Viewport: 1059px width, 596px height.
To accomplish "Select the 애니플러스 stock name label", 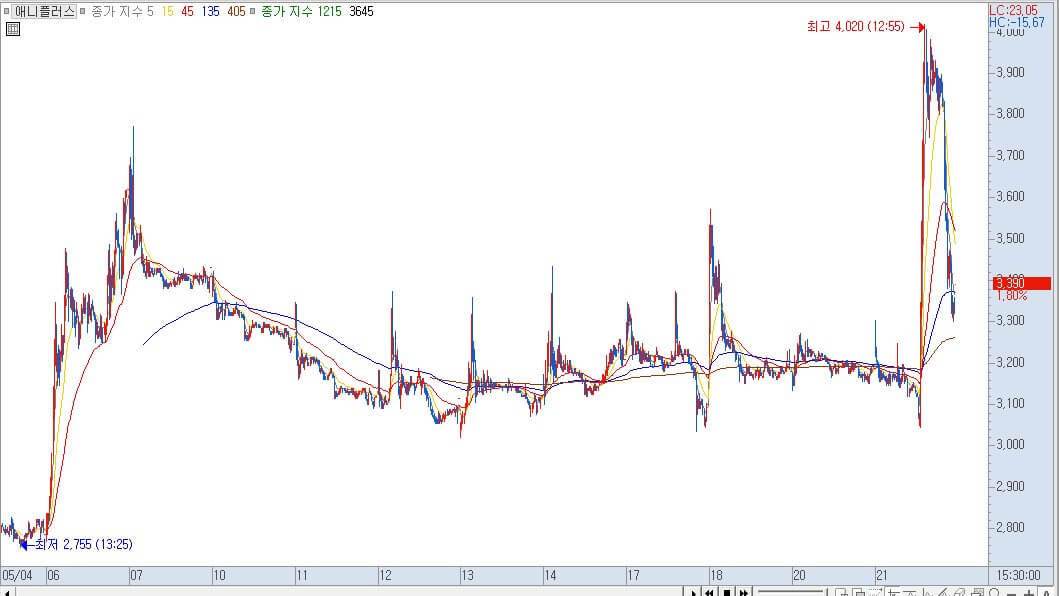I will click(x=45, y=11).
